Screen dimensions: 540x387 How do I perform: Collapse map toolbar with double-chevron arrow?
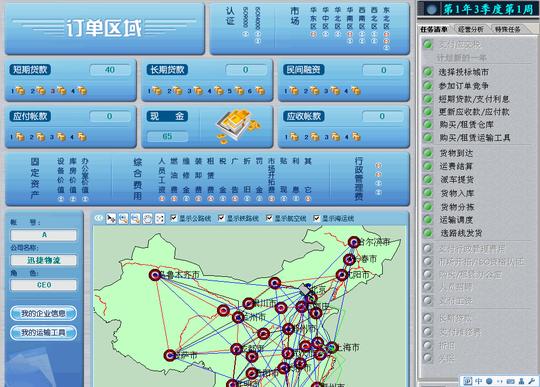click(x=99, y=218)
